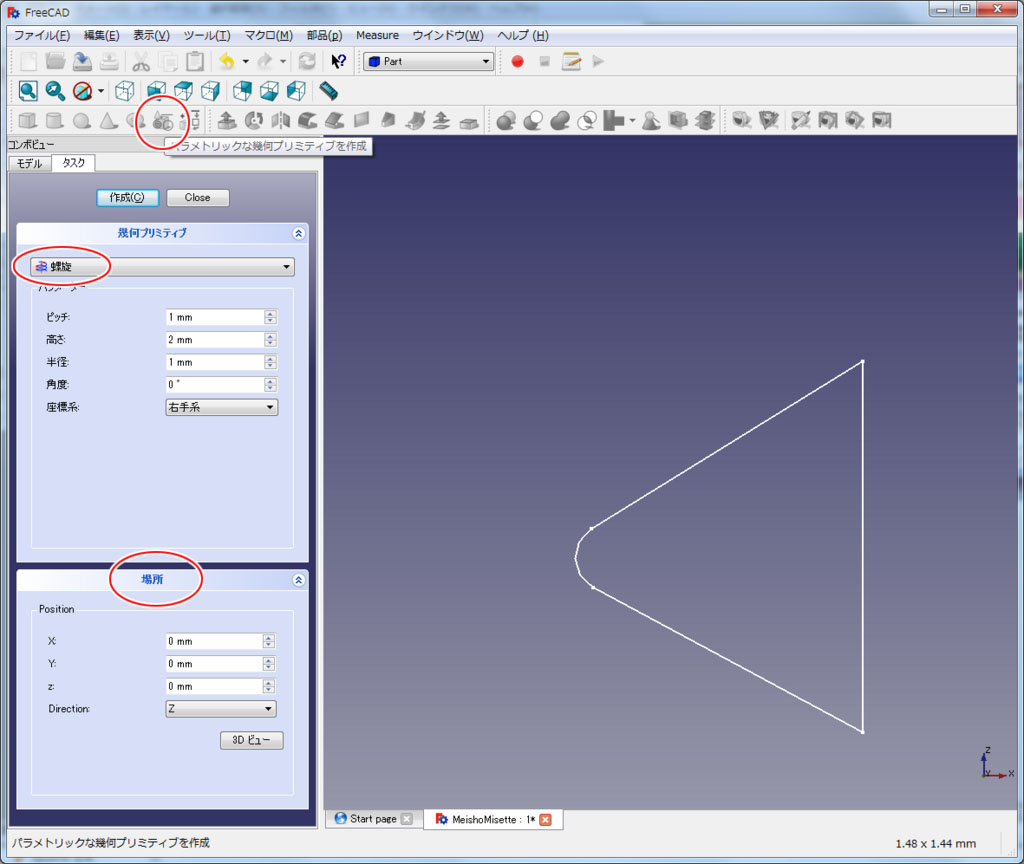1024x864 pixels.
Task: Click the Revolve tool icon
Action: (x=253, y=120)
